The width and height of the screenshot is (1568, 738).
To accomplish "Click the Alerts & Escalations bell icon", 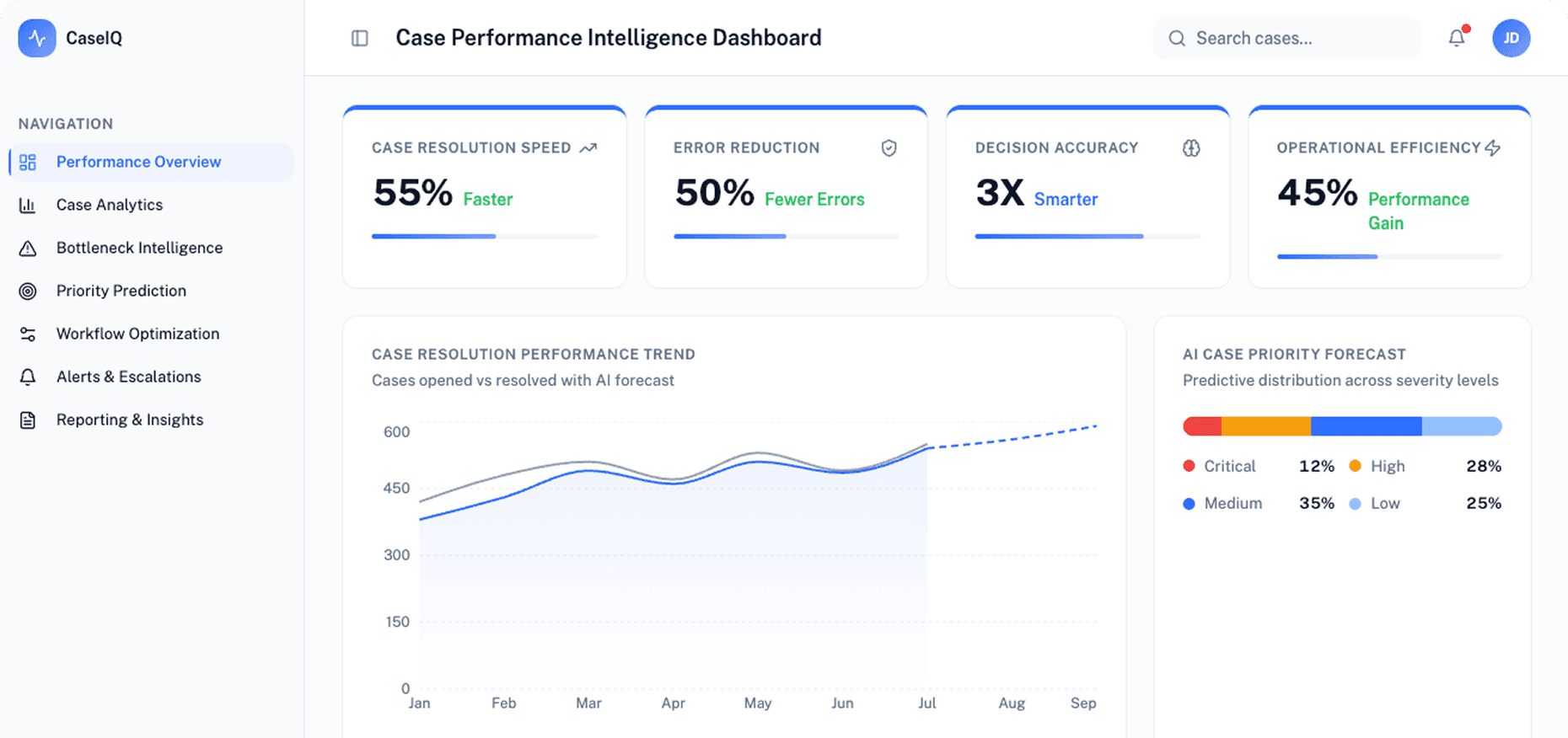I will coord(28,377).
